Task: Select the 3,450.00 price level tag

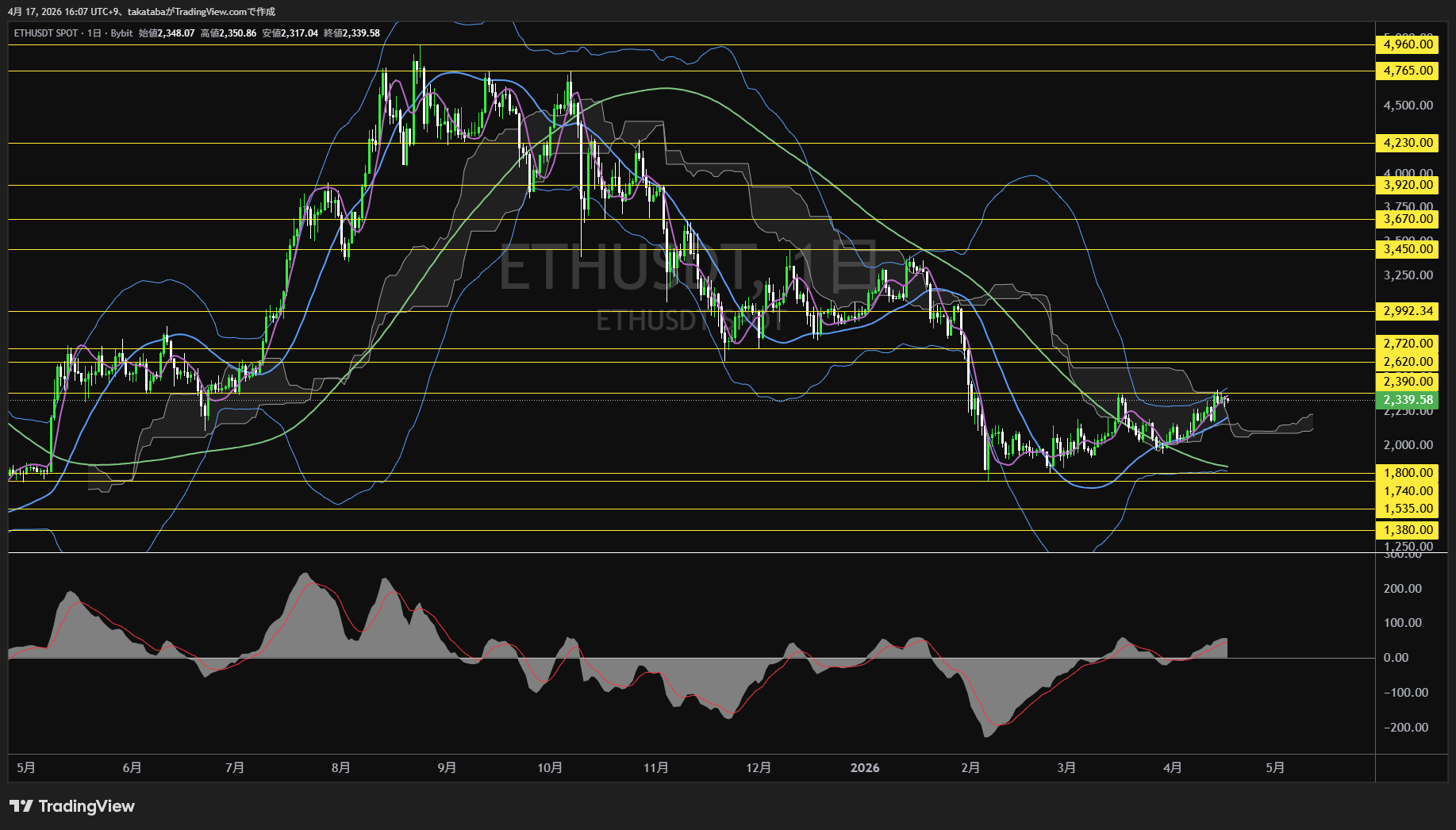Action: click(x=1408, y=249)
